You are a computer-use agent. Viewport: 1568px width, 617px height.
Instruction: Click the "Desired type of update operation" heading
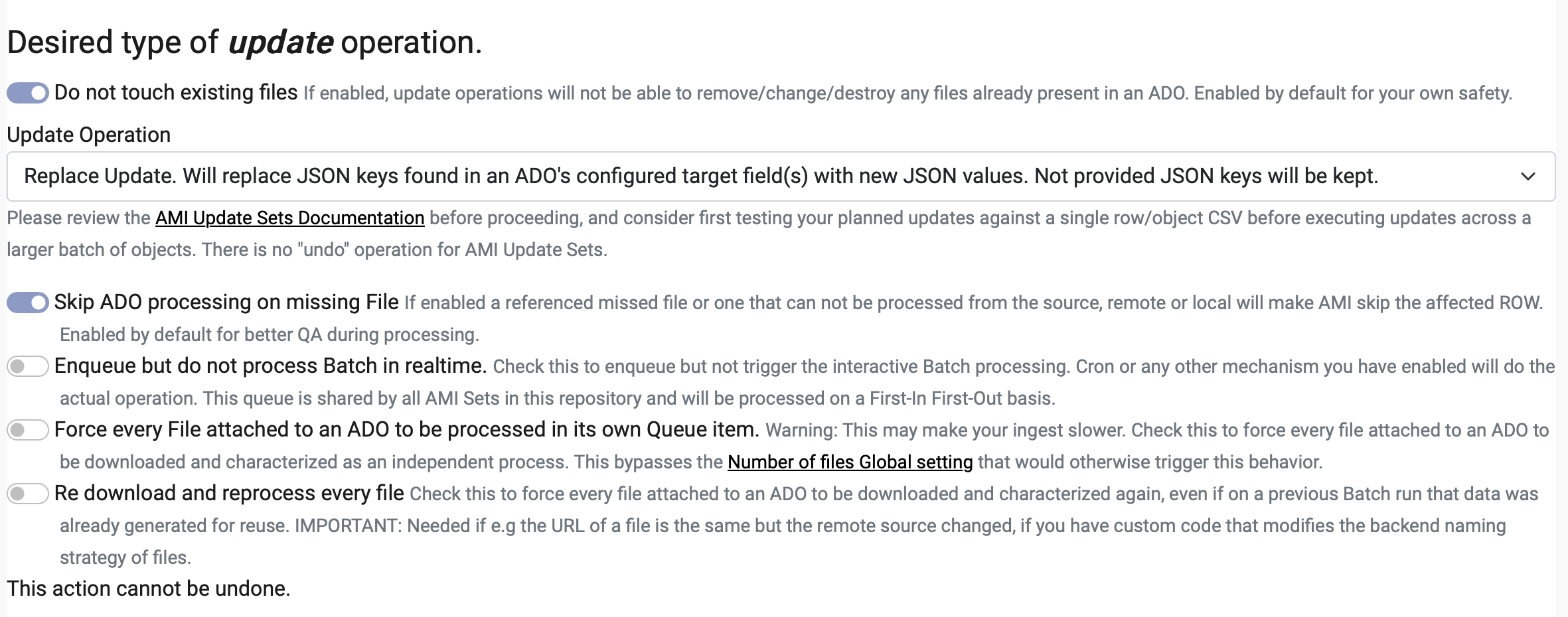coord(244,42)
